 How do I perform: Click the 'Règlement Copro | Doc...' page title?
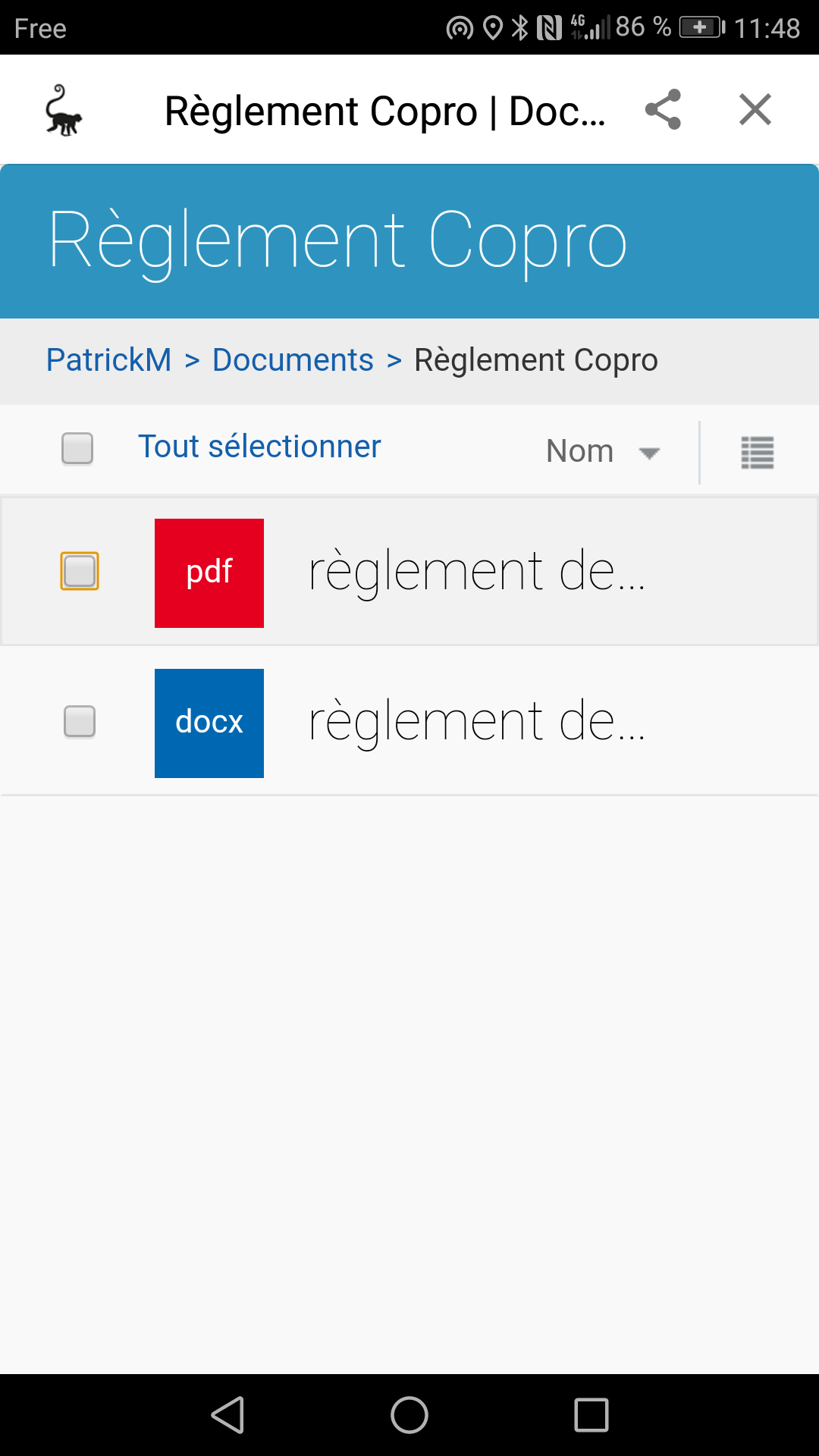point(385,111)
